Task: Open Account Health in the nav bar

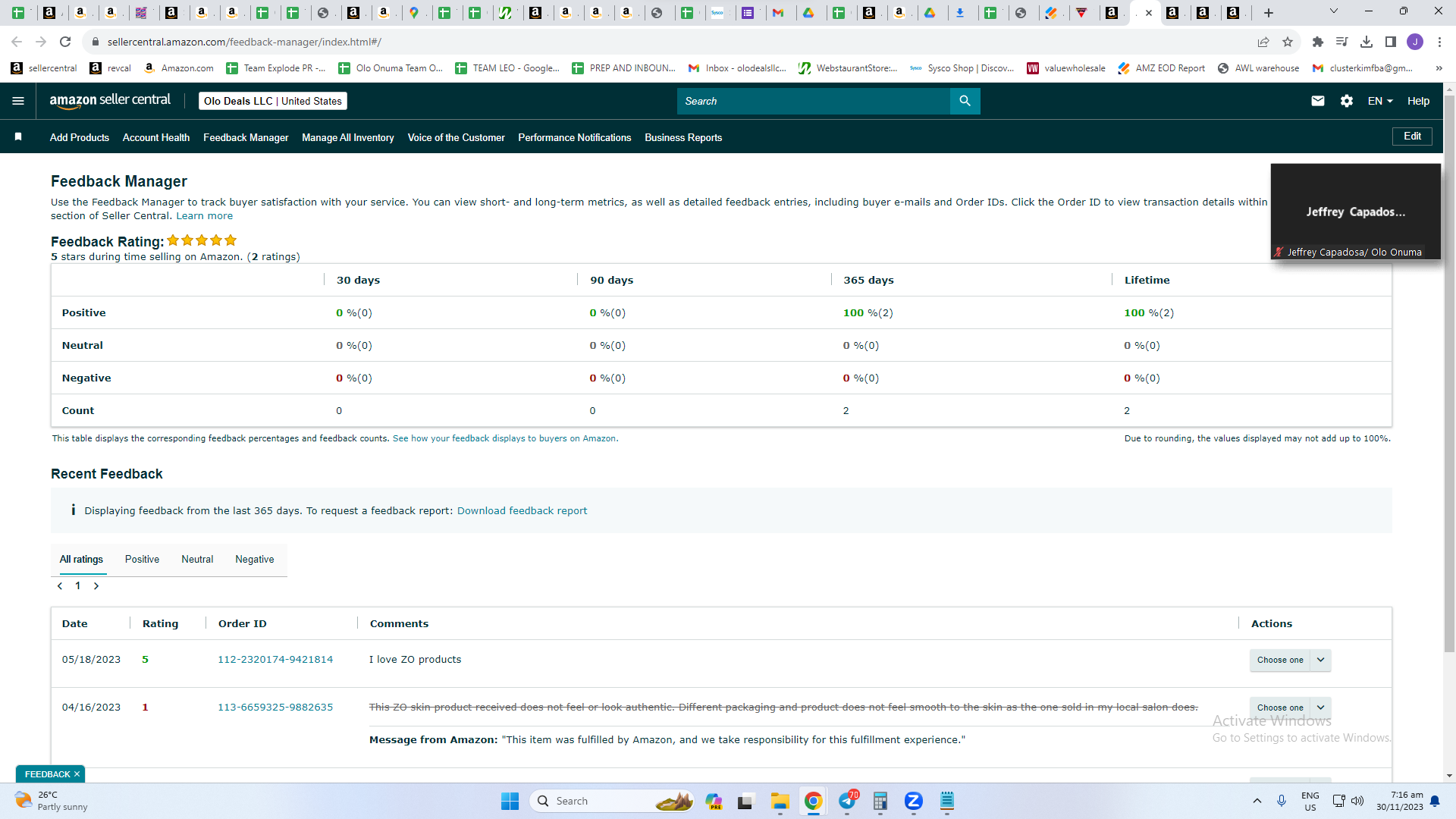Action: pos(156,137)
